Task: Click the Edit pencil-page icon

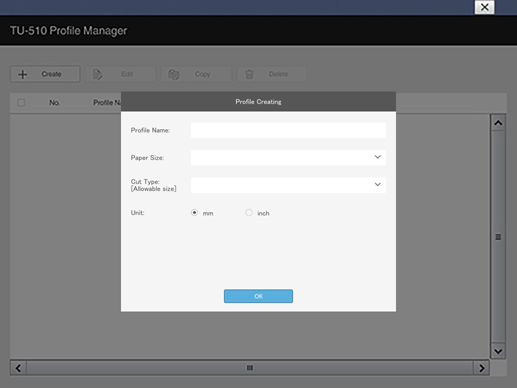Action: (97, 74)
